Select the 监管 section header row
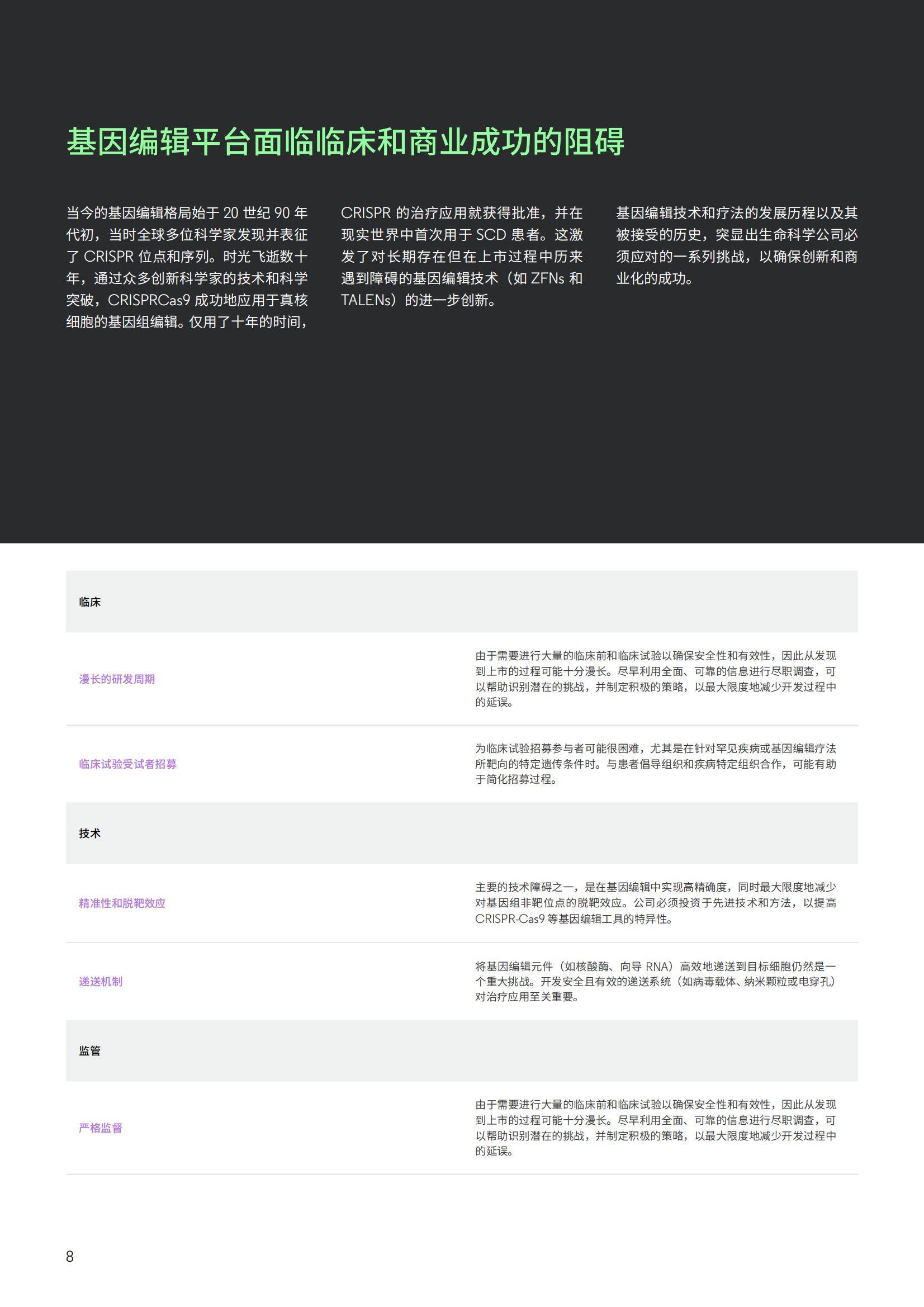This screenshot has height=1307, width=924. pos(462,1051)
